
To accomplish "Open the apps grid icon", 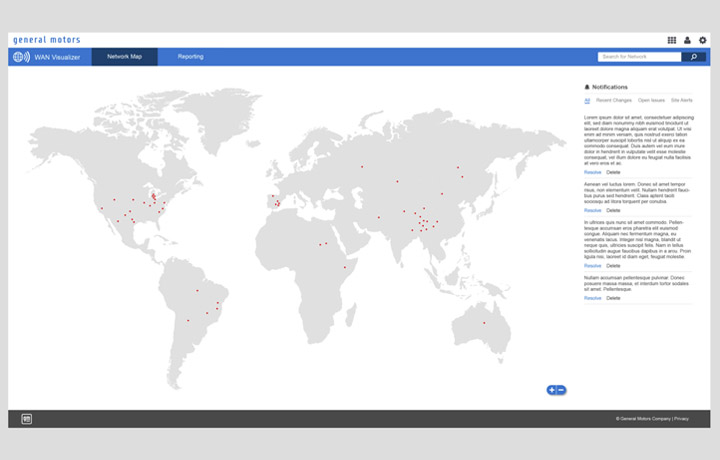I will coord(671,40).
